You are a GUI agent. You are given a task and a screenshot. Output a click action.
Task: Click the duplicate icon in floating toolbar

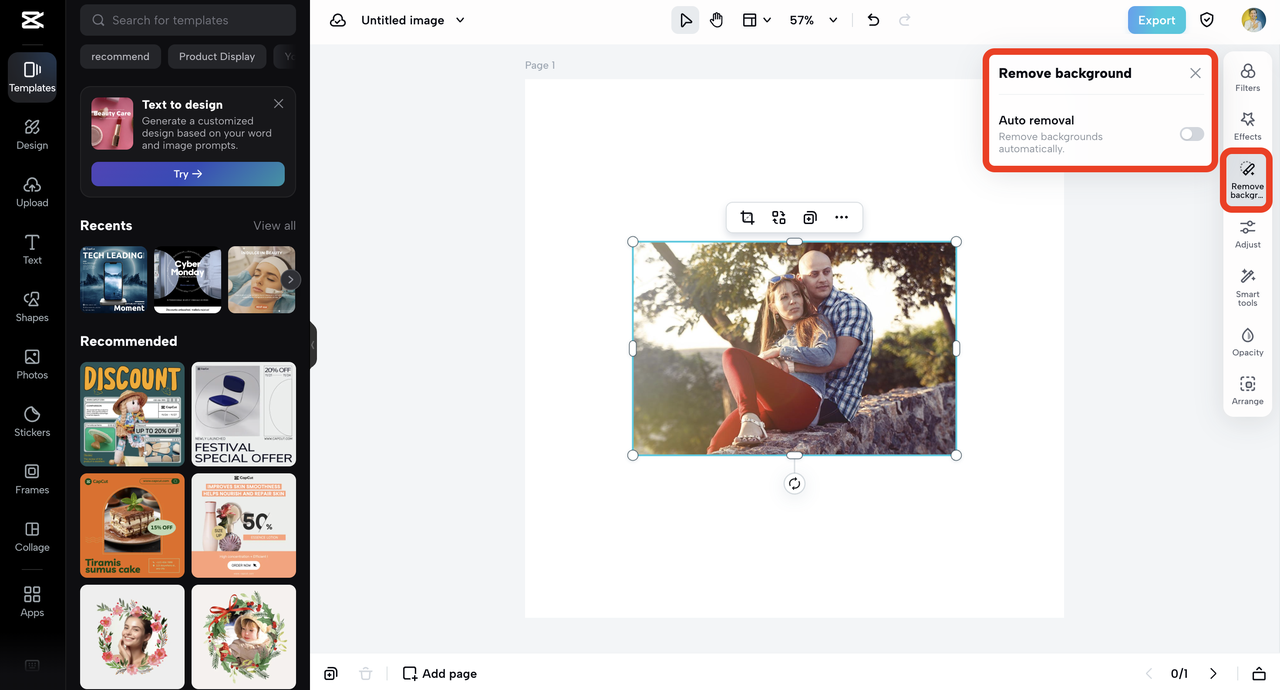810,217
